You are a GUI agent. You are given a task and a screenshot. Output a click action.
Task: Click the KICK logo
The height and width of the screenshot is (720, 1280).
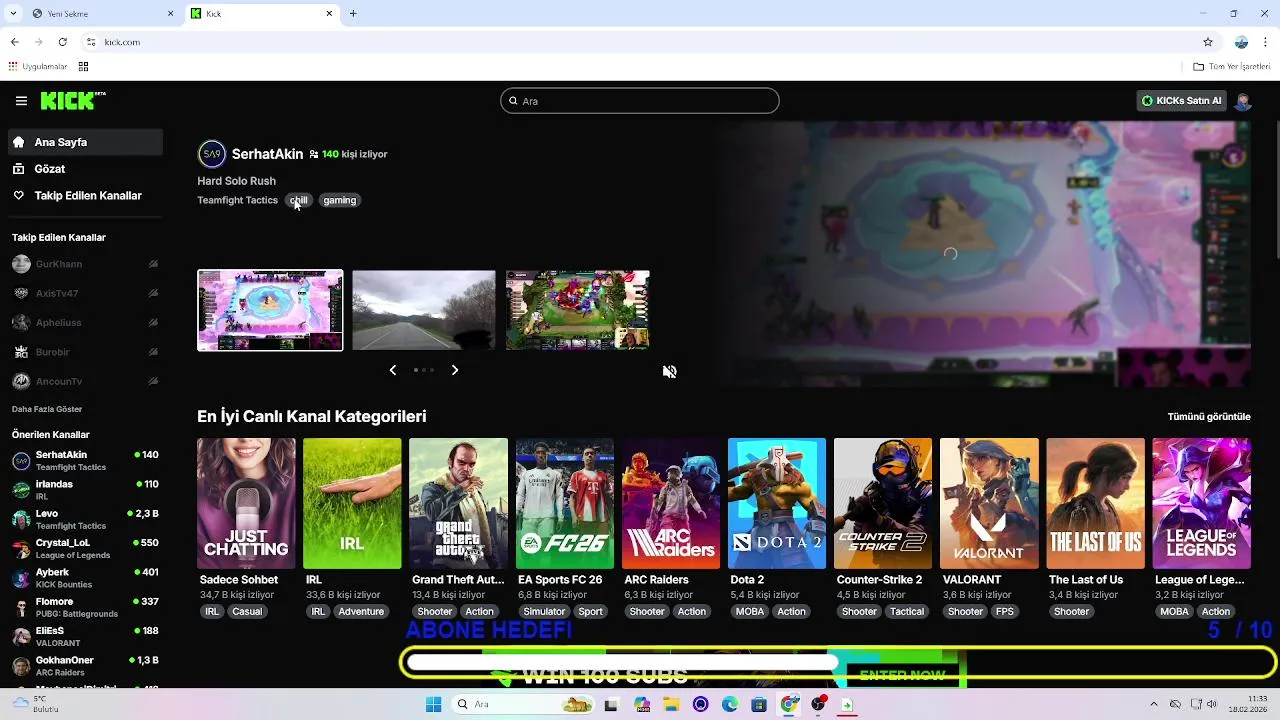[x=72, y=100]
